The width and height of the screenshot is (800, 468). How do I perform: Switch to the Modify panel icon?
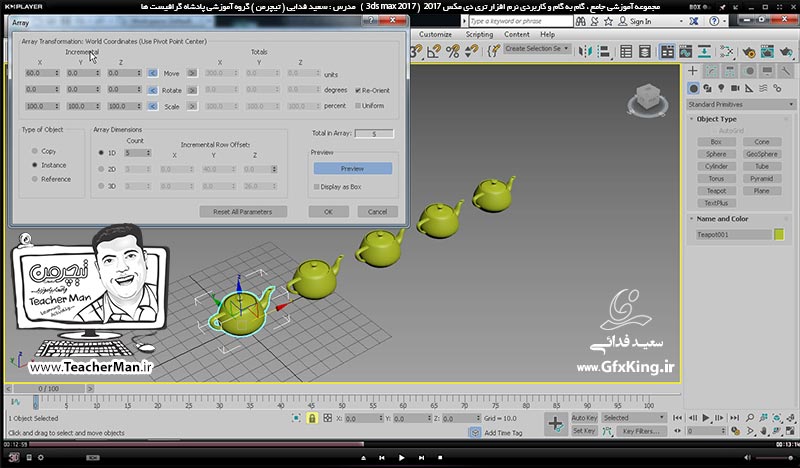[711, 71]
